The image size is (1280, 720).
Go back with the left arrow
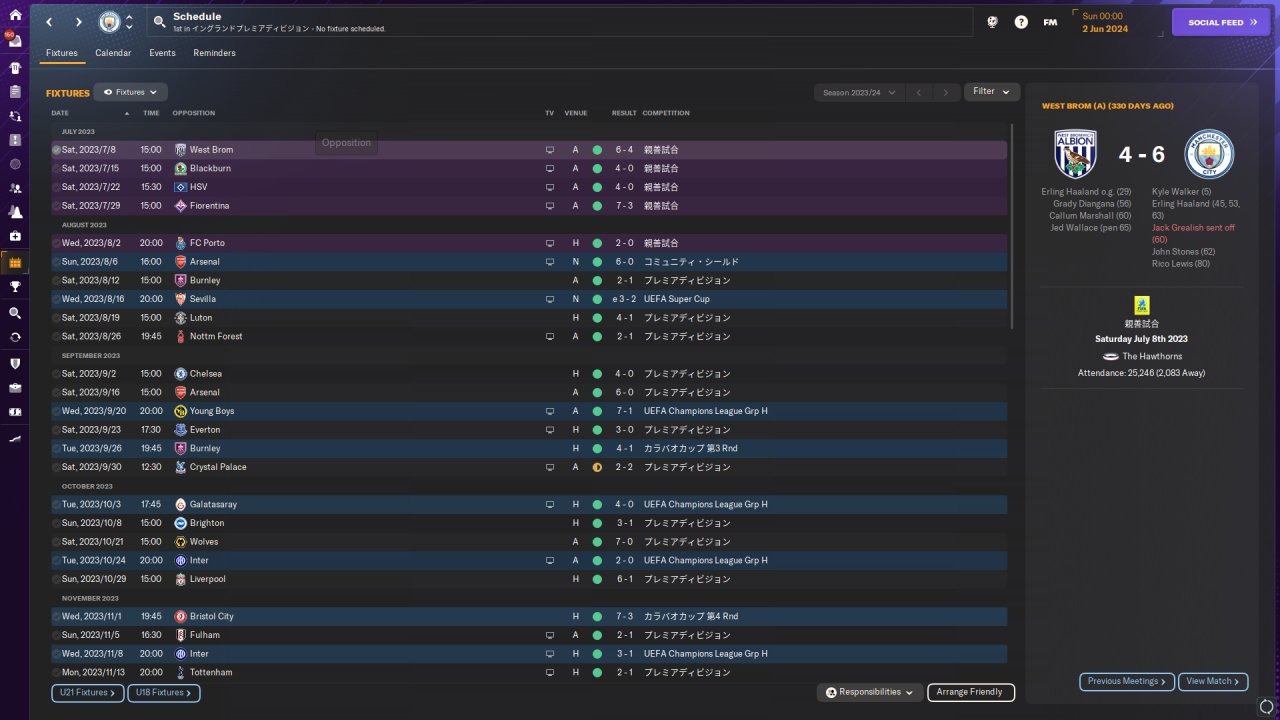click(48, 22)
